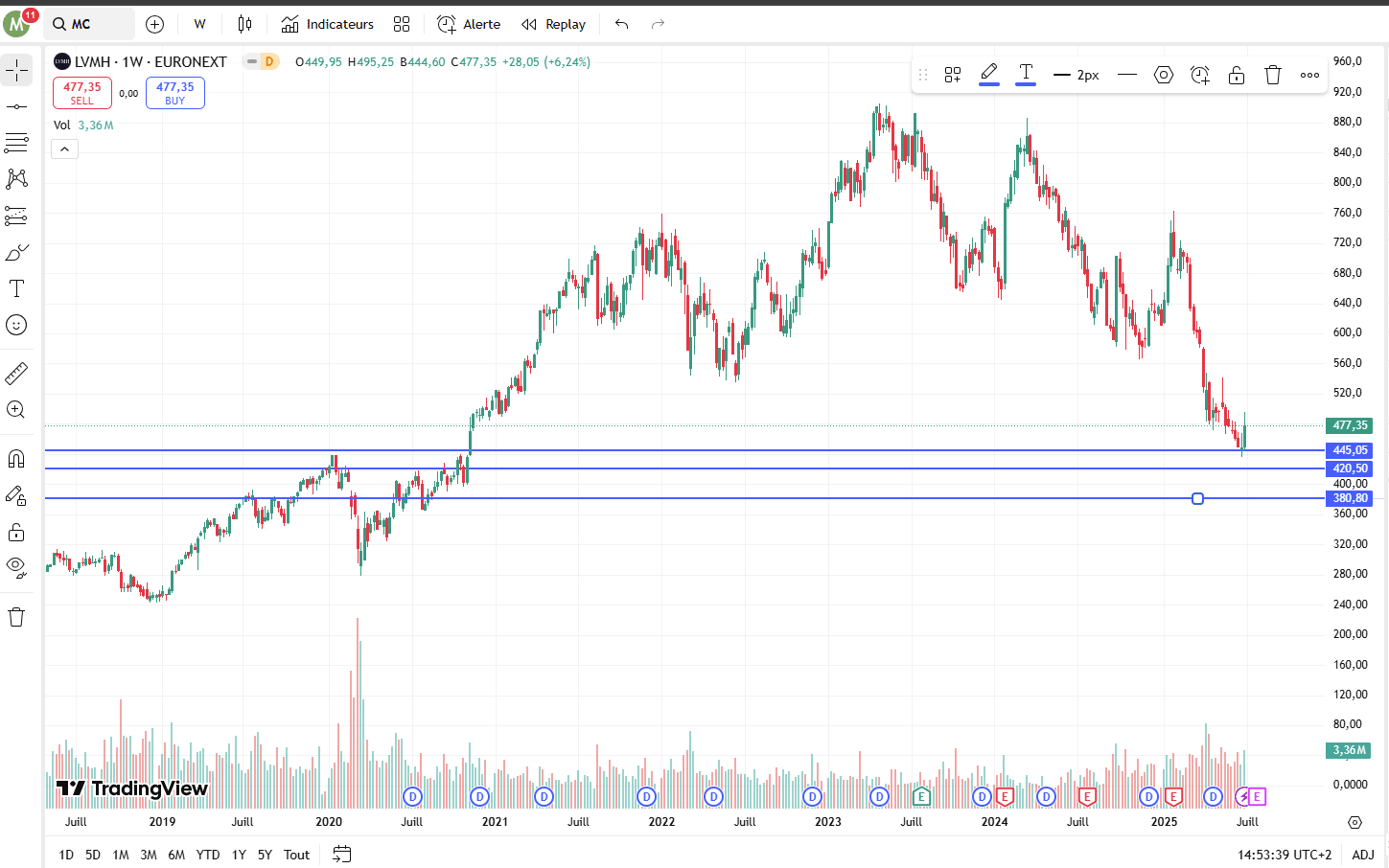1389x868 pixels.
Task: Toggle lock all drawing tools
Action: point(16,532)
